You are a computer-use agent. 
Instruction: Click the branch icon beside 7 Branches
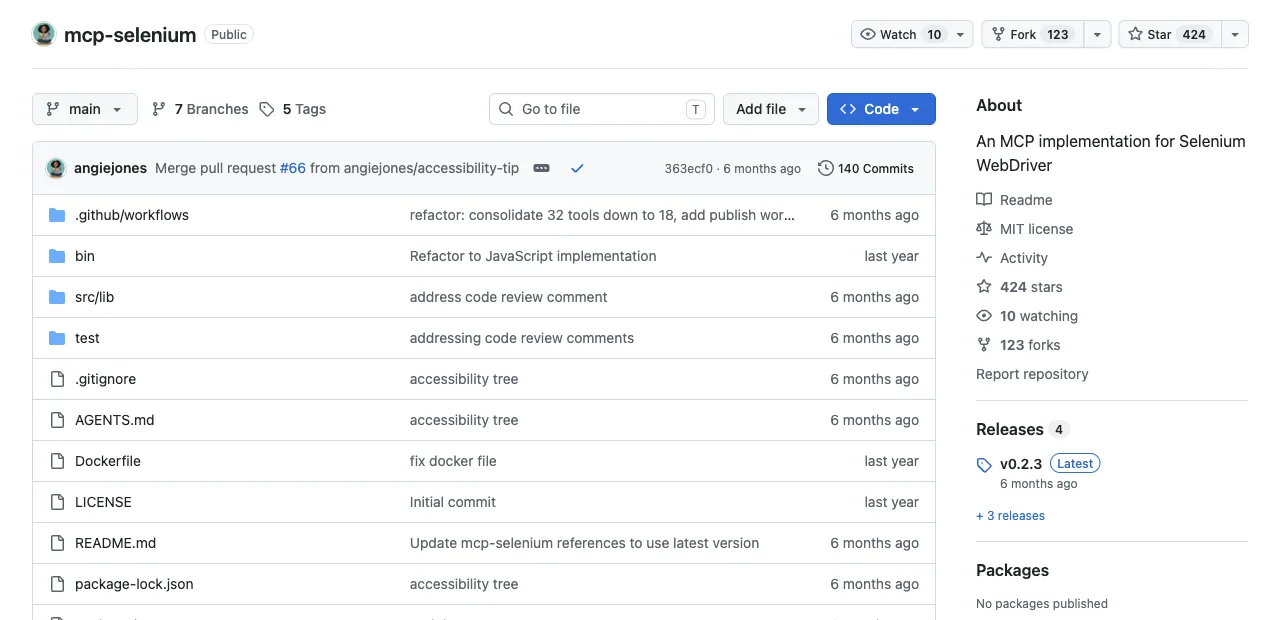159,109
